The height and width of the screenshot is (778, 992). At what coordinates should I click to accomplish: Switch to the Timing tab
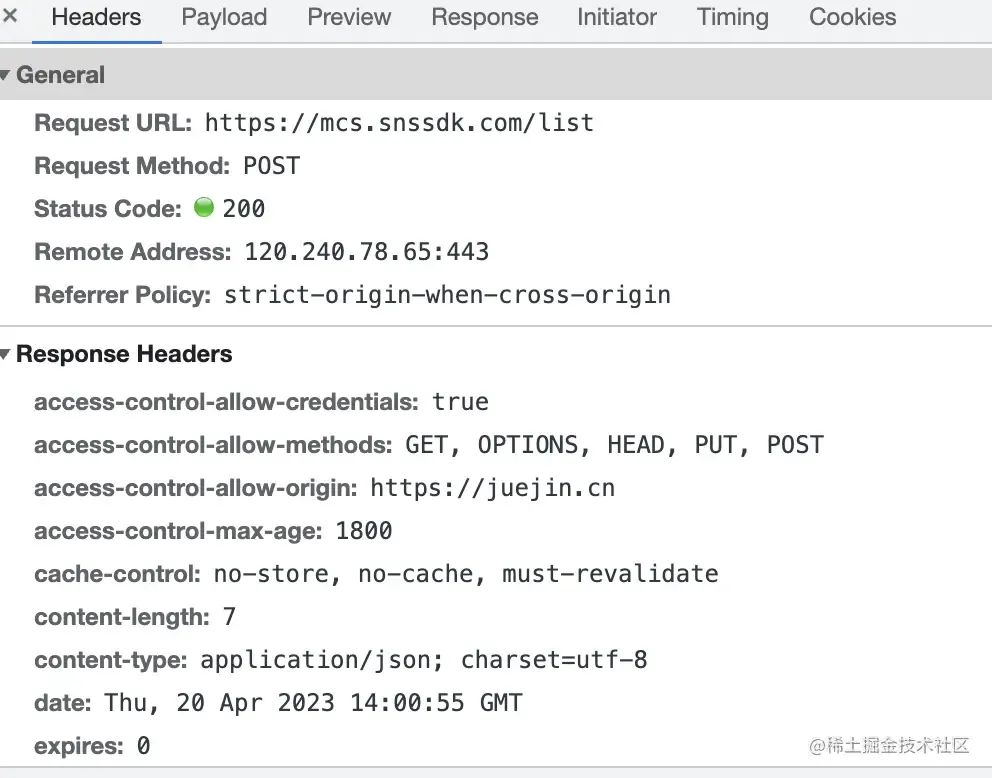[733, 17]
